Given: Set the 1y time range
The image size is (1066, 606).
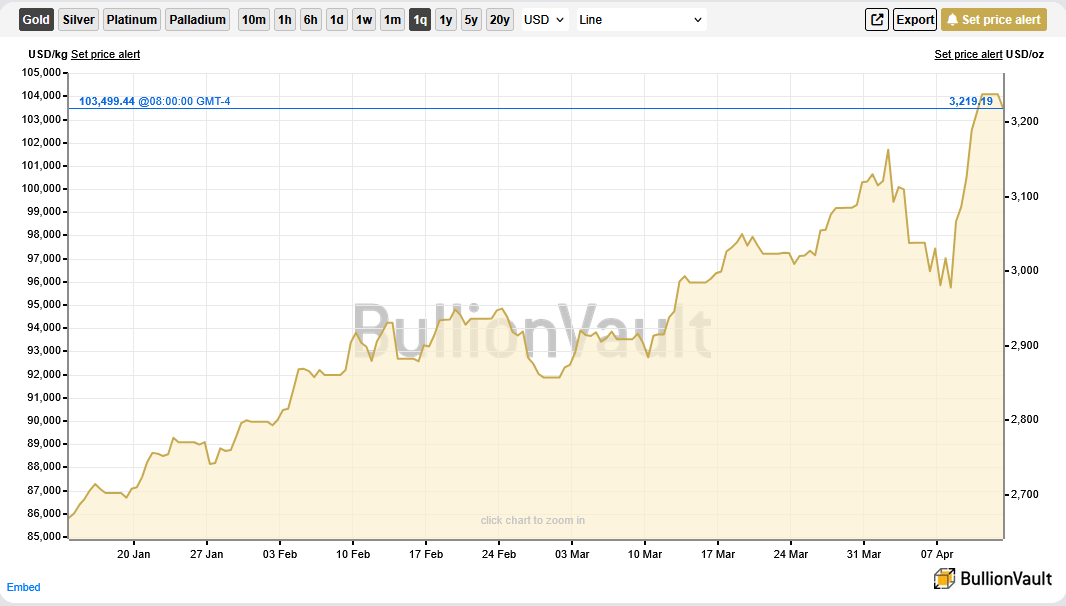Looking at the screenshot, I should (445, 20).
